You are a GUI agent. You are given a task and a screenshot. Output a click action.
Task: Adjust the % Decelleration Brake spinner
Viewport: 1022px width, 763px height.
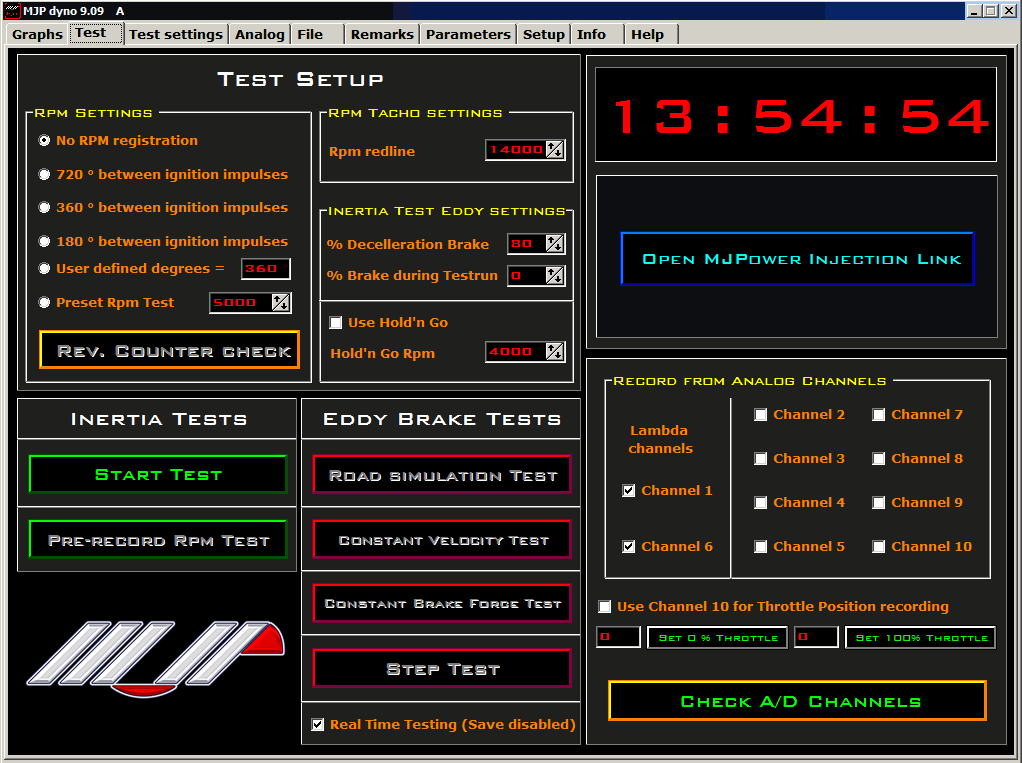pyautogui.click(x=555, y=244)
